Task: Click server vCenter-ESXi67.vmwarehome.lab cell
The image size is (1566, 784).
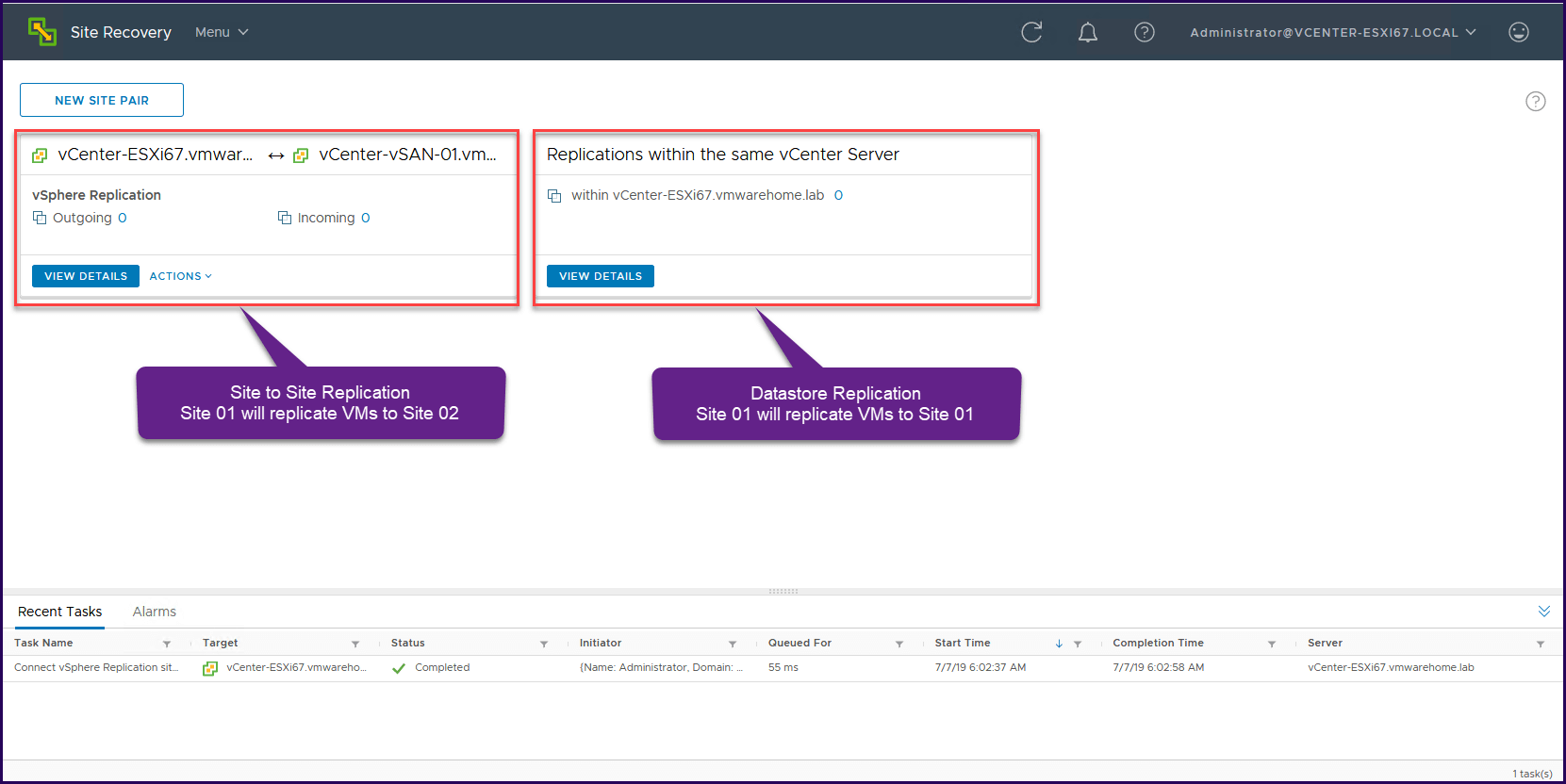Action: pyautogui.click(x=1391, y=667)
